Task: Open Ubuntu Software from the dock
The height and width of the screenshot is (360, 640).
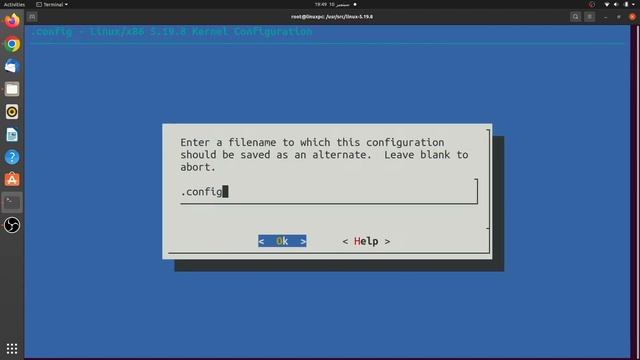Action: coord(12,180)
